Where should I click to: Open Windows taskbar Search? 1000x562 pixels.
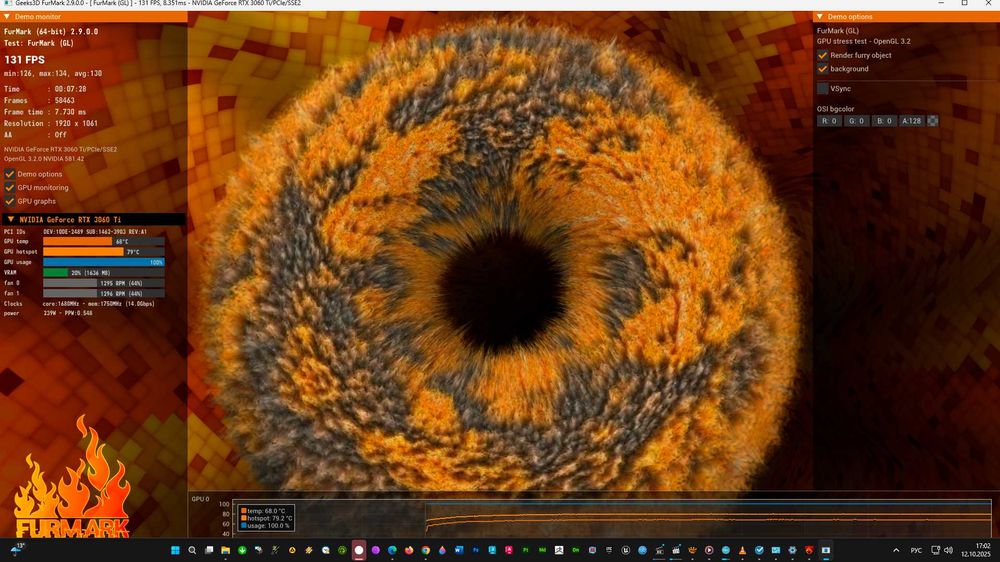coord(192,550)
